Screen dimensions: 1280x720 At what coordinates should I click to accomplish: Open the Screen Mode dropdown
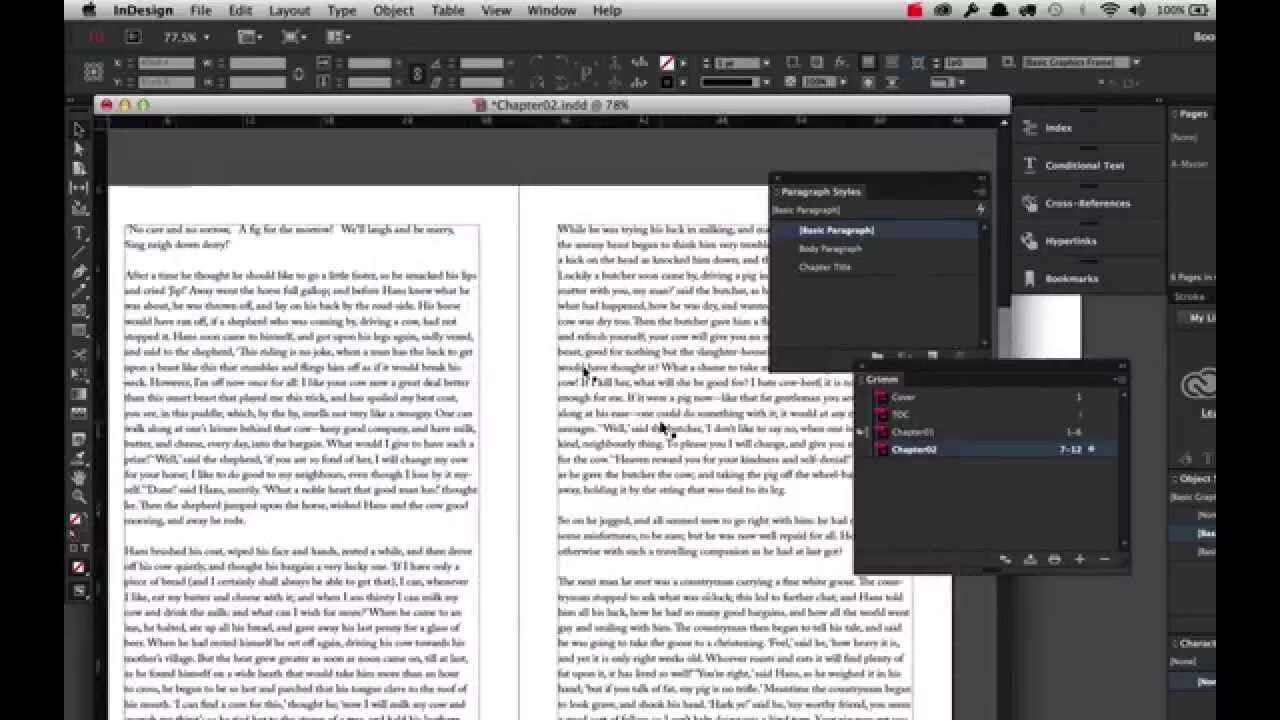coord(293,37)
